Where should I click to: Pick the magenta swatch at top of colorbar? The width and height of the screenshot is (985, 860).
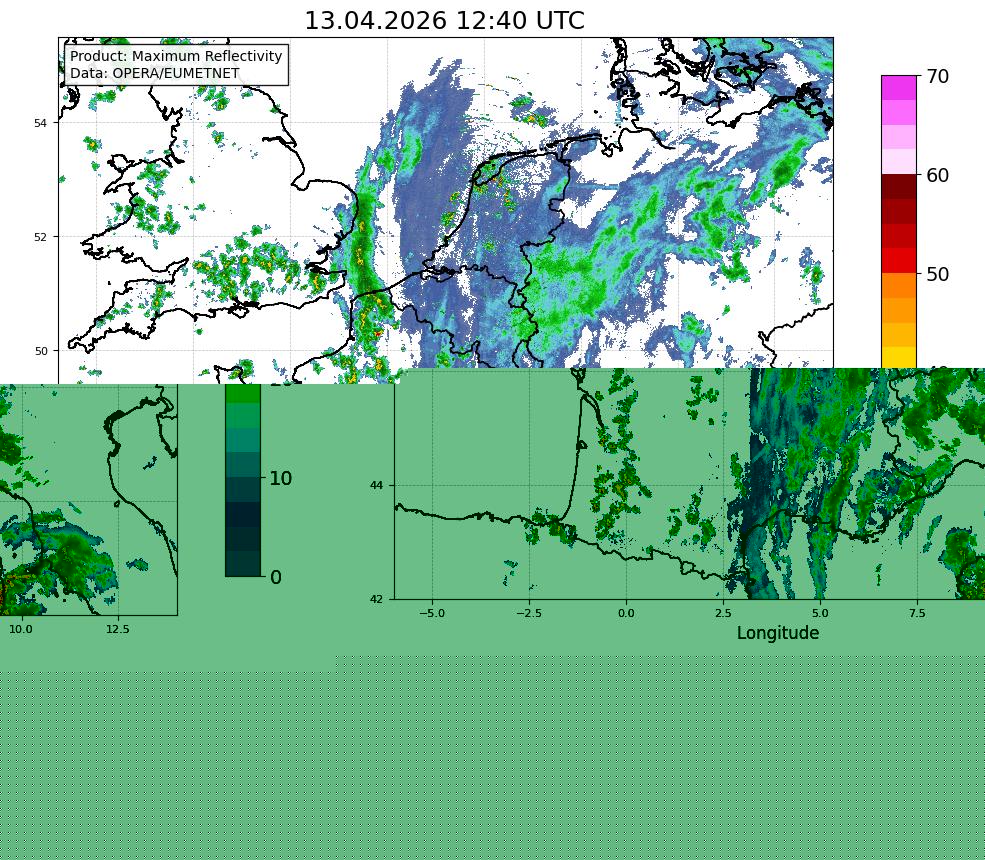(x=899, y=88)
